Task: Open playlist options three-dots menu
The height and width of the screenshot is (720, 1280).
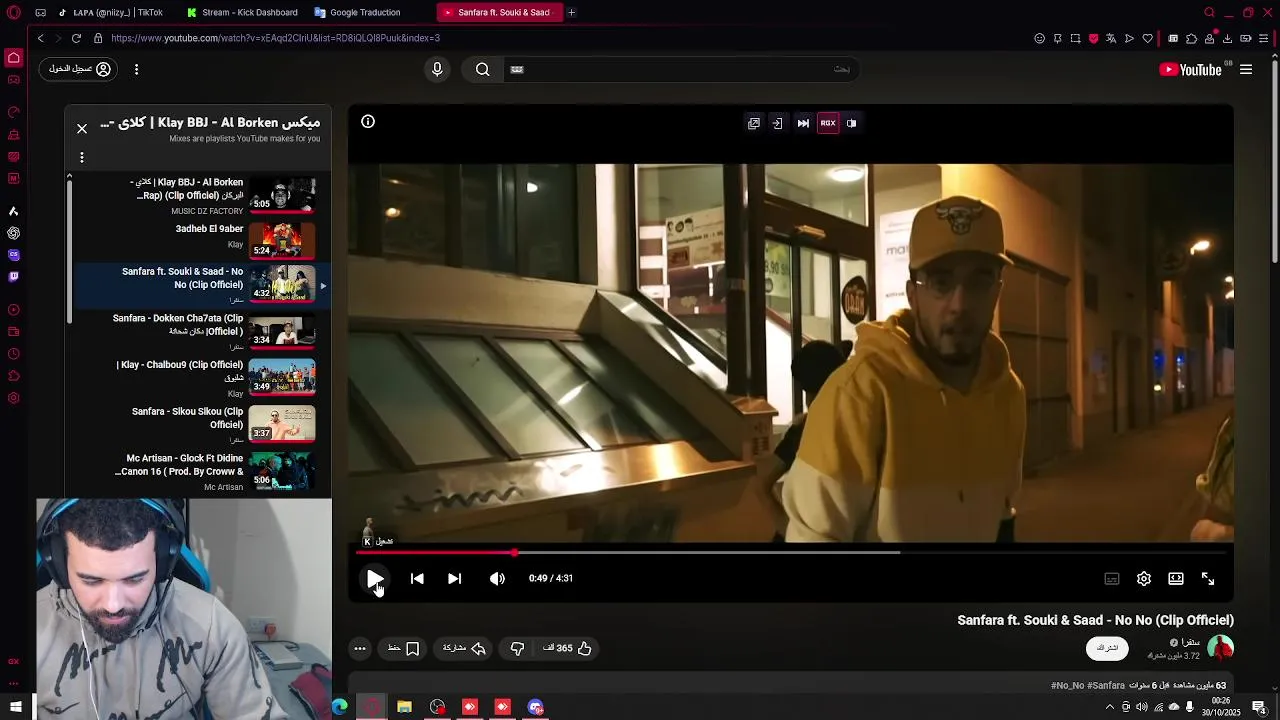Action: coord(82,157)
